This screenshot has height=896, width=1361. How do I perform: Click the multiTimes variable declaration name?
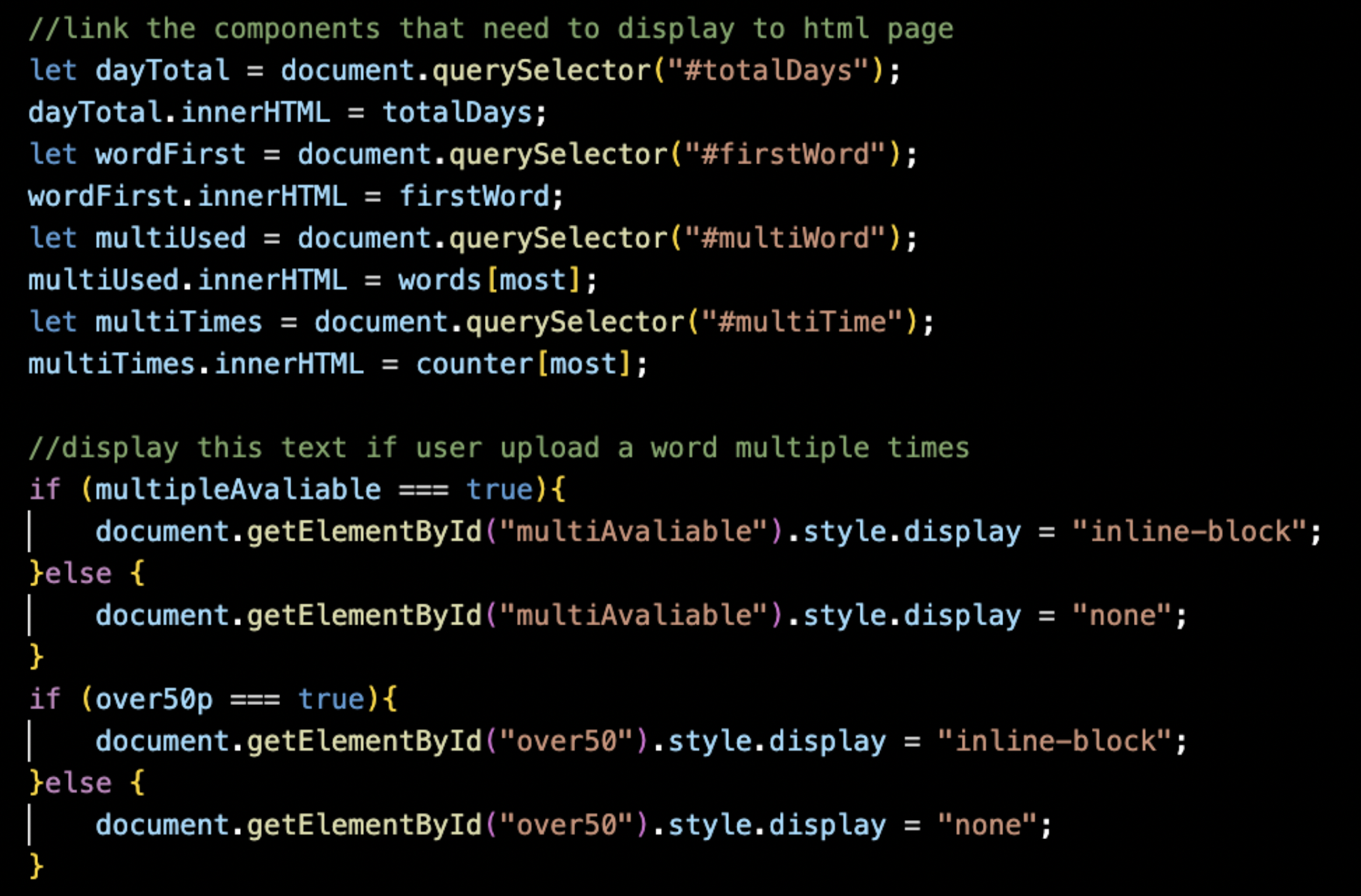(179, 322)
